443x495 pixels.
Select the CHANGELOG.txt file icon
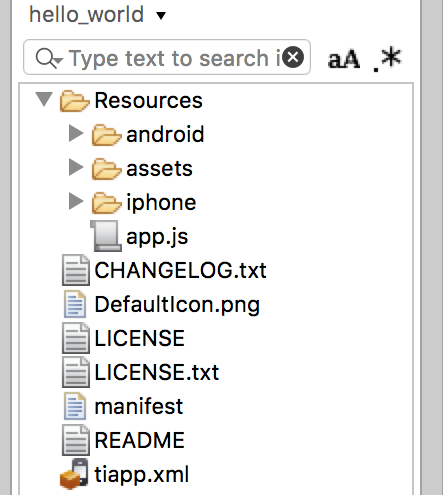76,270
